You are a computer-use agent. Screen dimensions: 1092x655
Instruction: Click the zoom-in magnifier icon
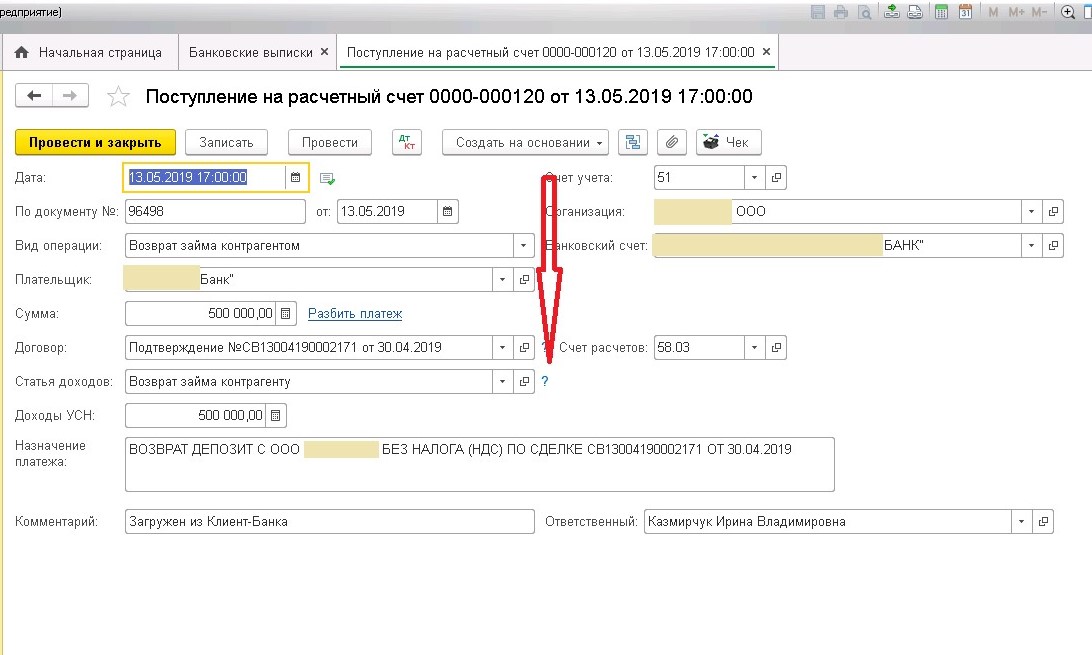(1068, 12)
